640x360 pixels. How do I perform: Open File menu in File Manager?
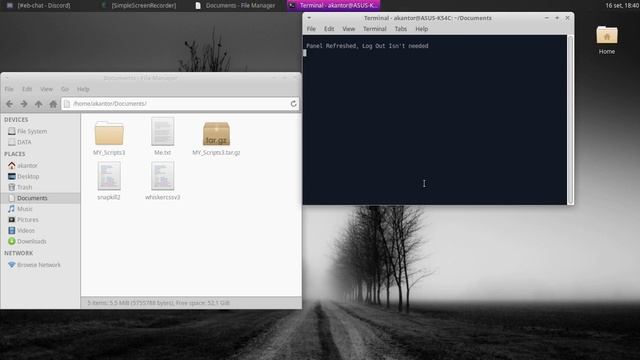pyautogui.click(x=9, y=89)
